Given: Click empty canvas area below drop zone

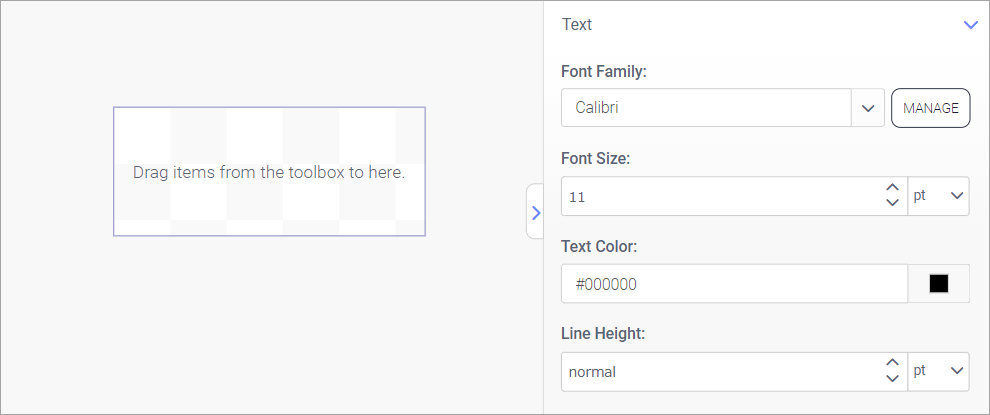Looking at the screenshot, I should point(269,320).
